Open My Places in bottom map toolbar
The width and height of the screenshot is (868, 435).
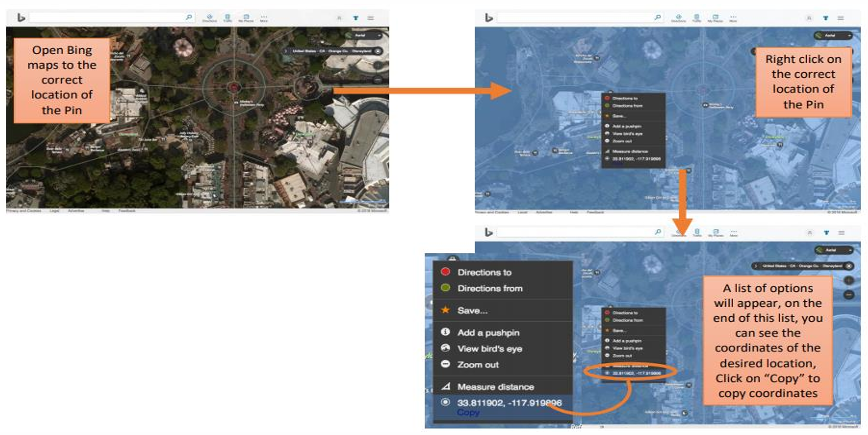coord(716,233)
